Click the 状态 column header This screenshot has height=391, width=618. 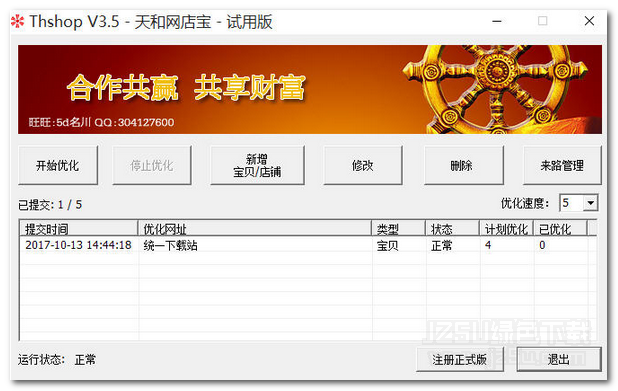[x=452, y=229]
